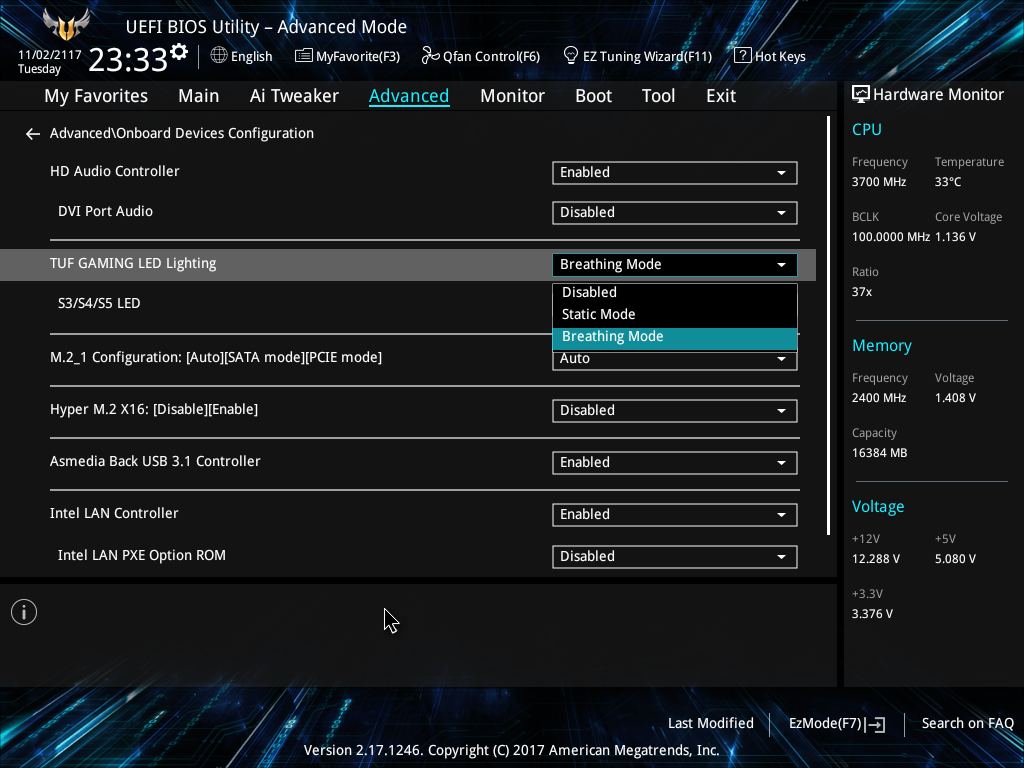
Task: Open Search on FAQ link
Action: pos(967,724)
